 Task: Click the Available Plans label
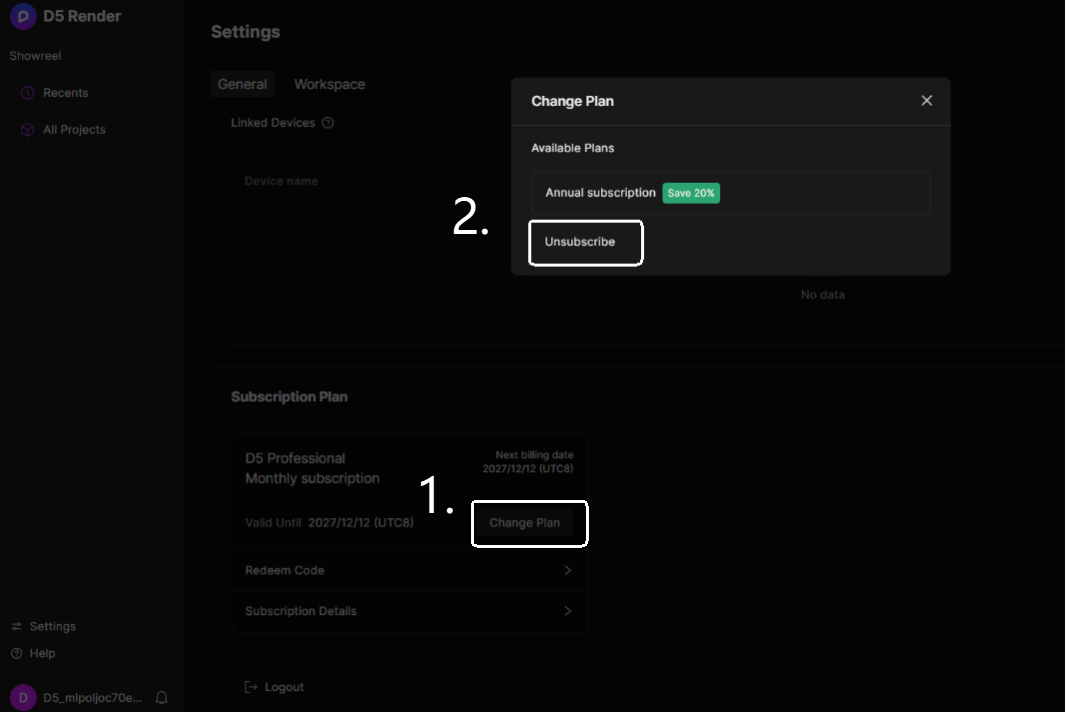[x=573, y=148]
